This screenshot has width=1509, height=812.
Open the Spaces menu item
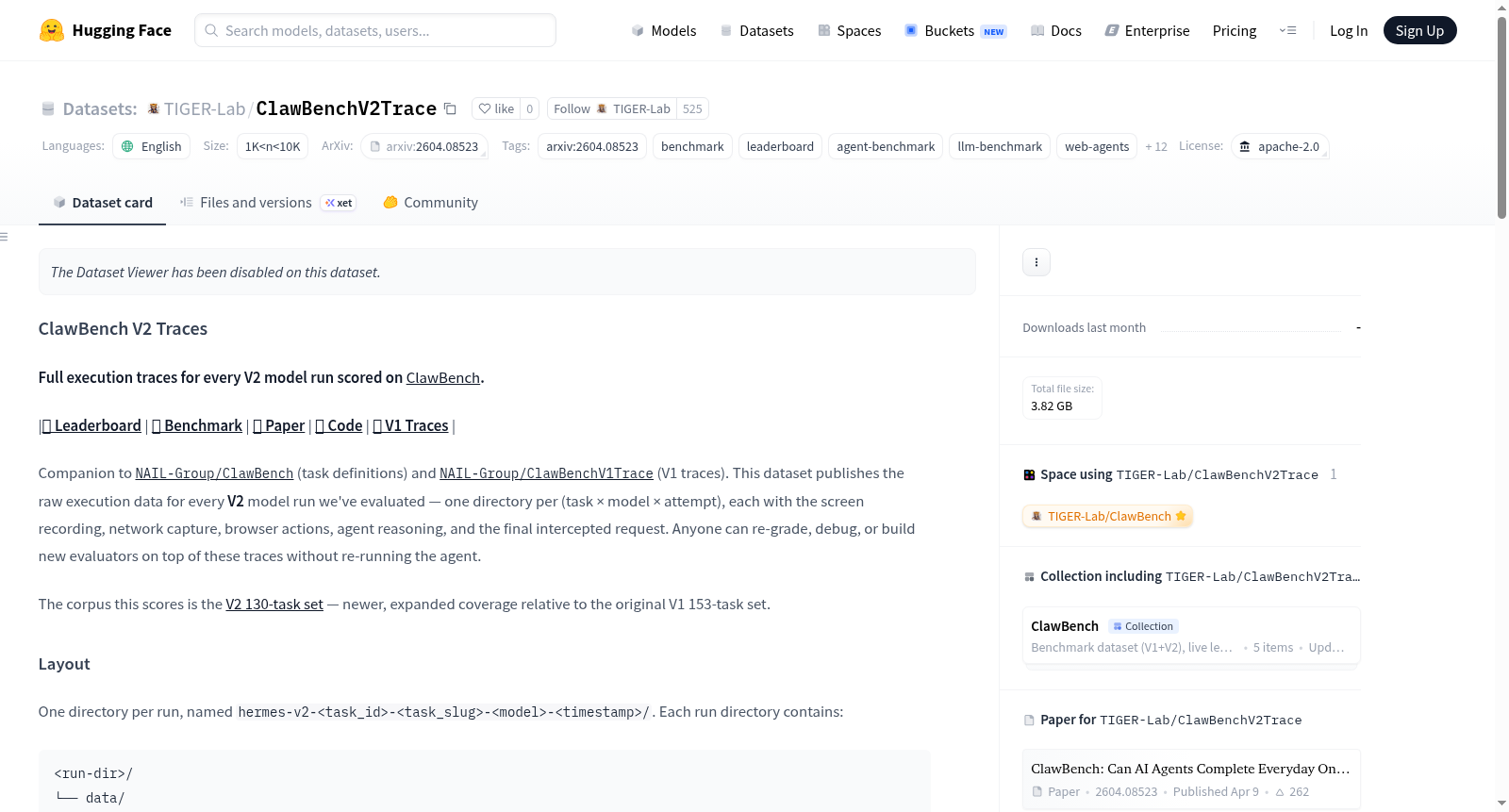coord(850,30)
